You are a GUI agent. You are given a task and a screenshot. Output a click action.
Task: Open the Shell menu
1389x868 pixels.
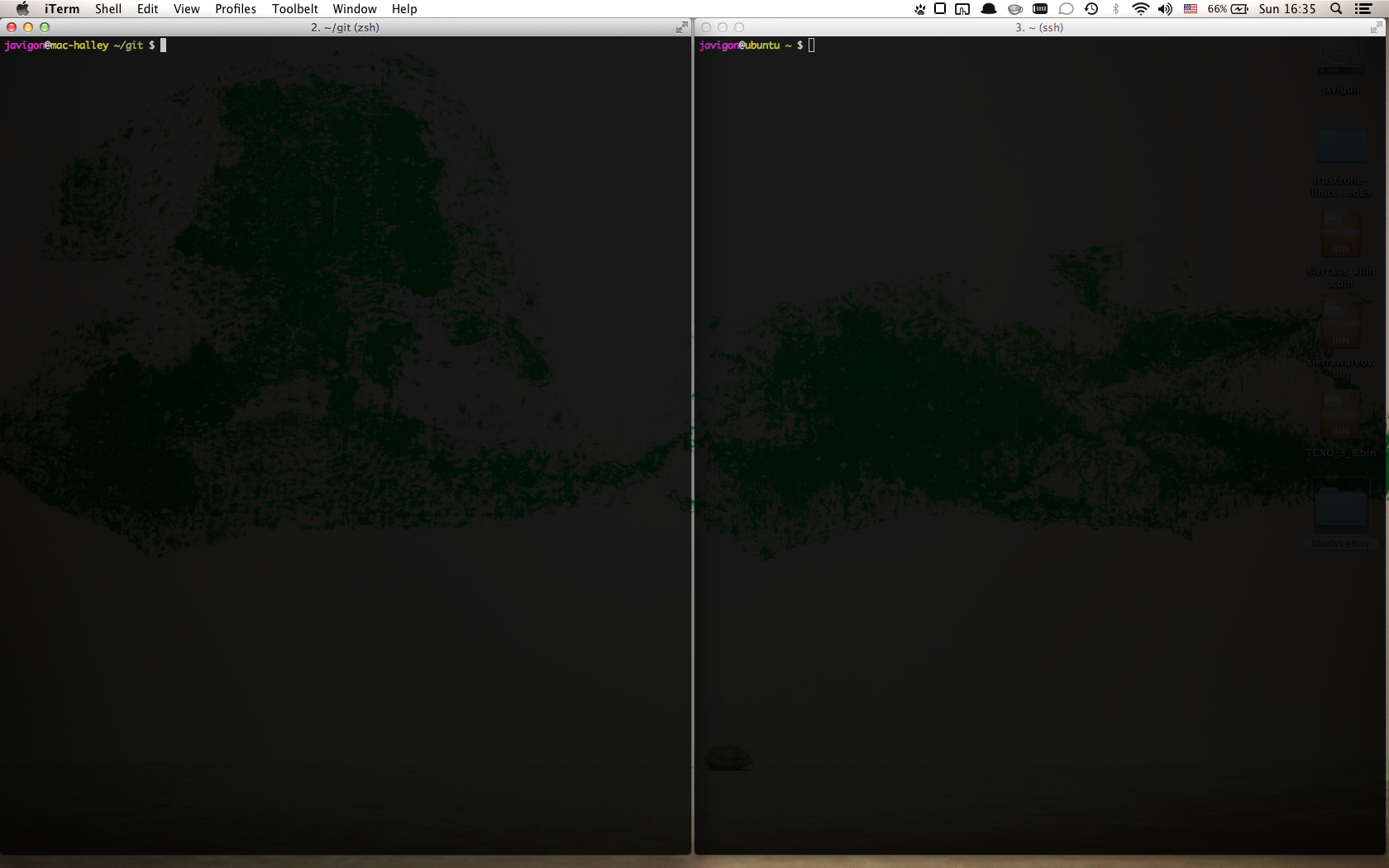coord(107,9)
